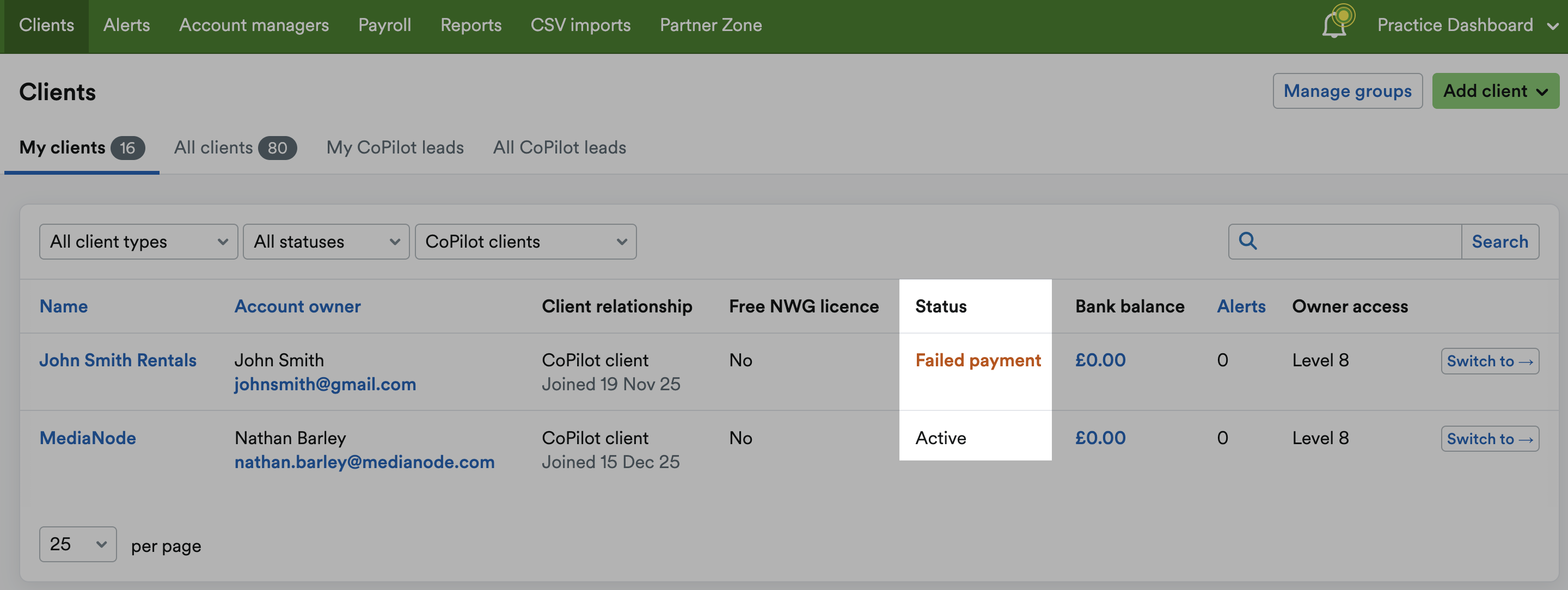Open the My CoPilot leads tab
Viewport: 1568px width, 590px height.
coord(395,148)
